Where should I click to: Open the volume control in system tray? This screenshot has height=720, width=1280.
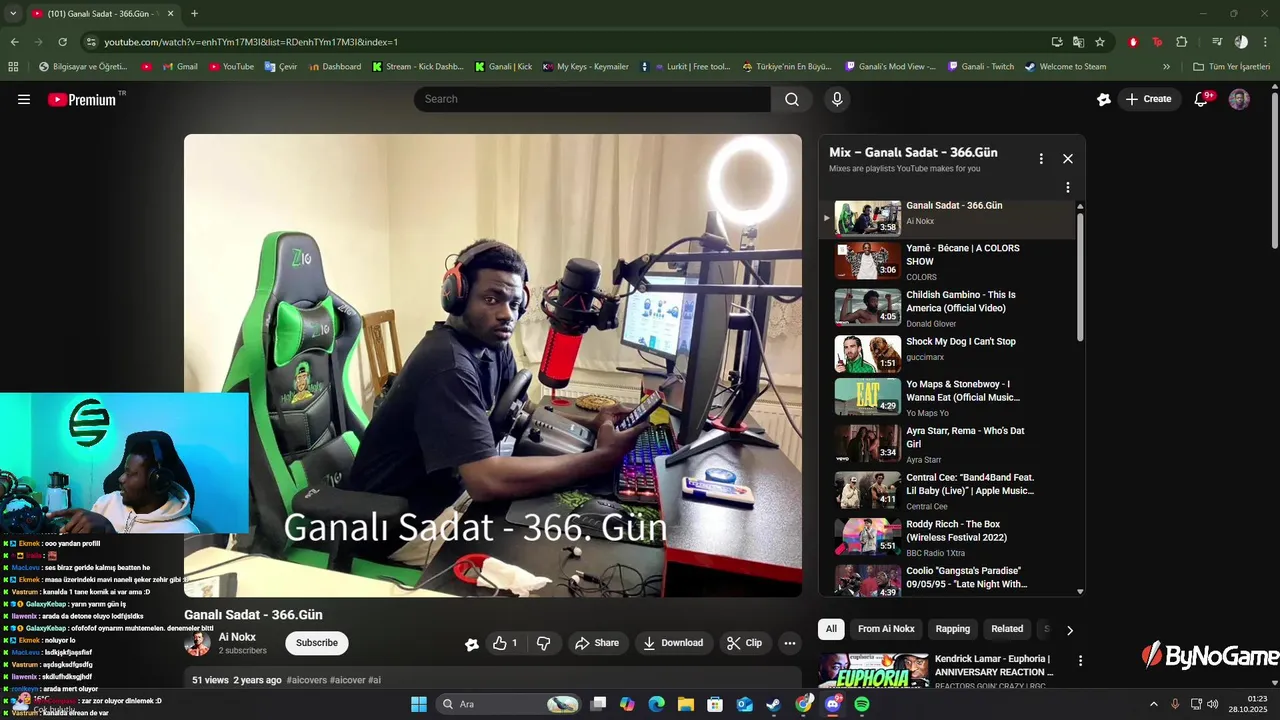click(x=1212, y=704)
